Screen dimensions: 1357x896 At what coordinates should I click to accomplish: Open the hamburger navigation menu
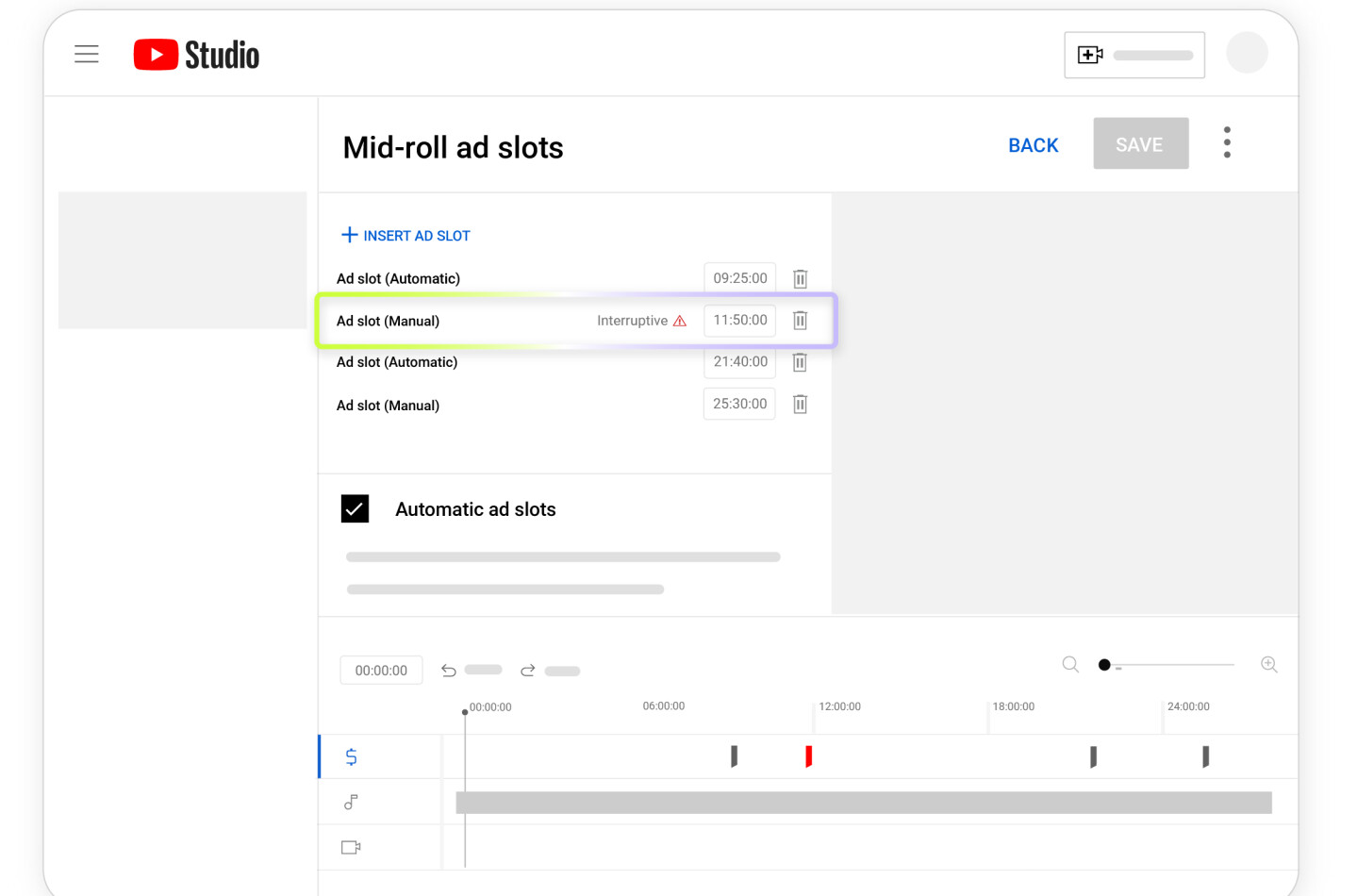click(x=87, y=55)
